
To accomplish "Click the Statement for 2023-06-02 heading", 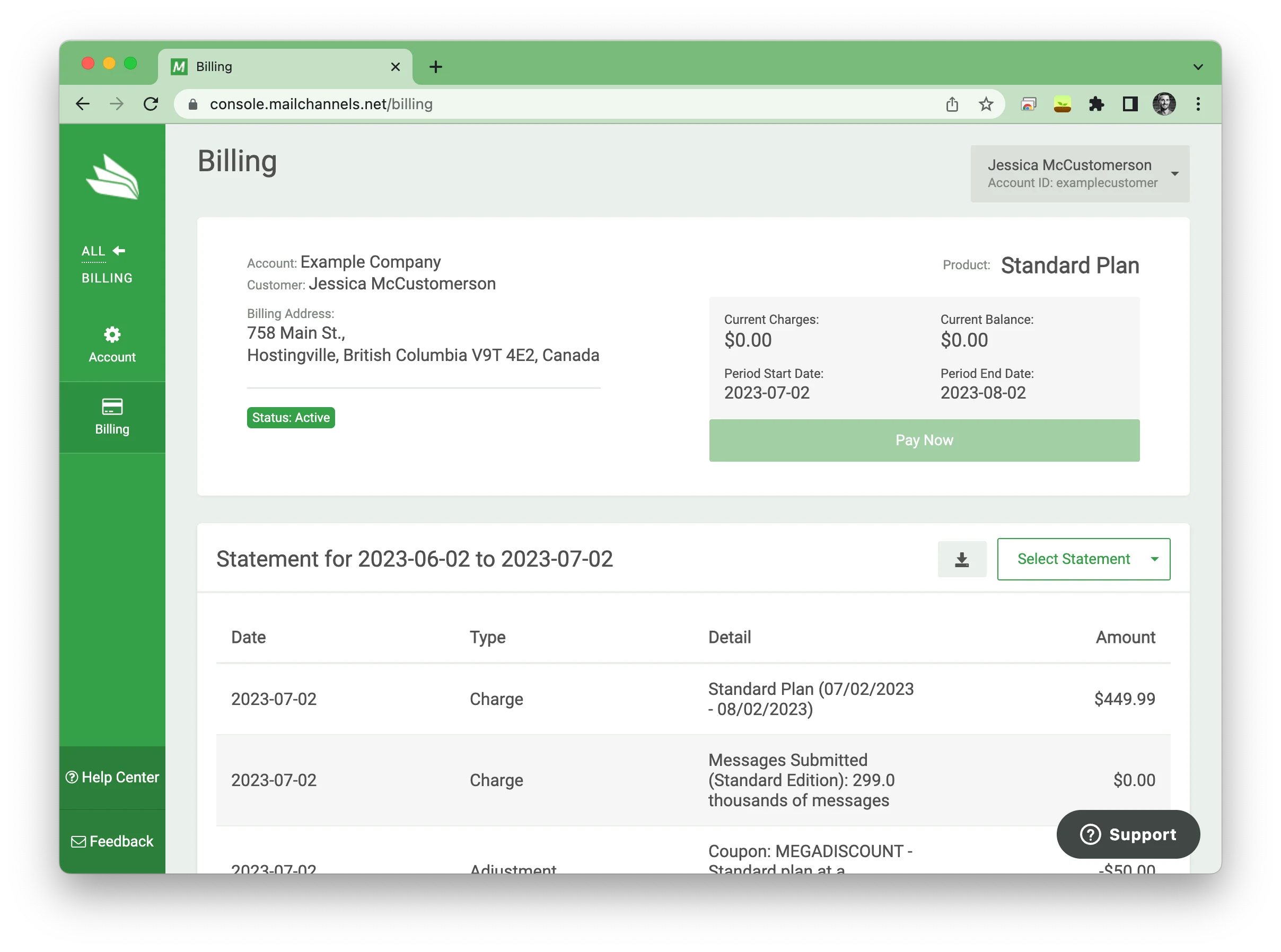I will (414, 558).
